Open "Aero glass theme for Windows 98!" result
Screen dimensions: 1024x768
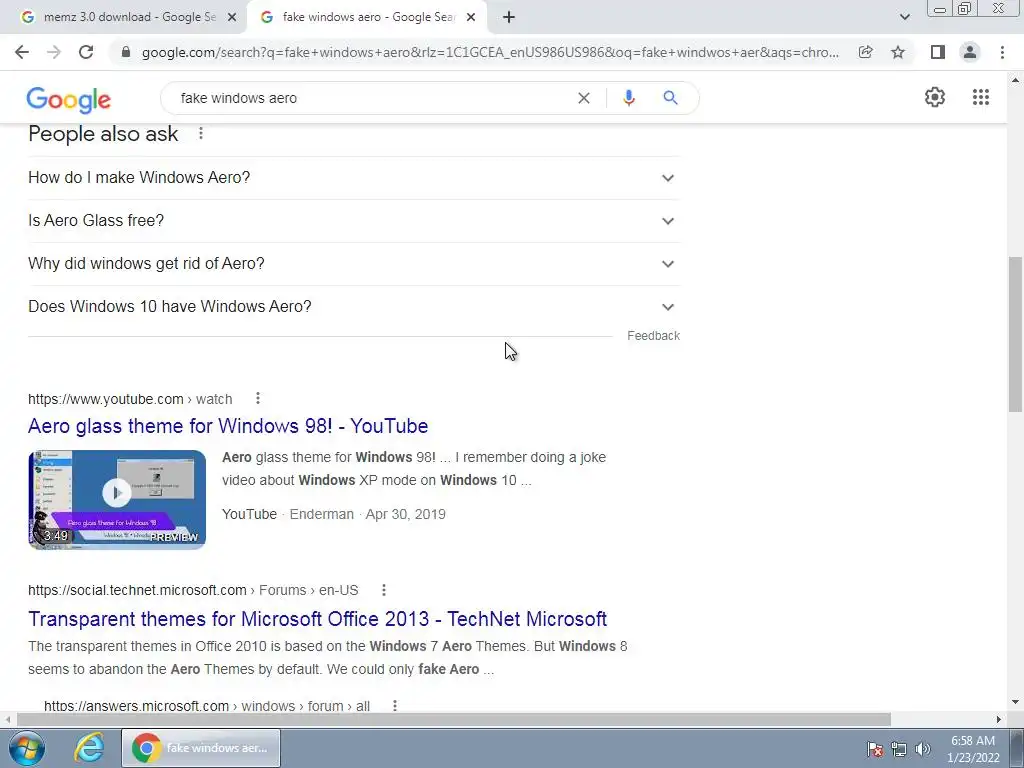[228, 426]
